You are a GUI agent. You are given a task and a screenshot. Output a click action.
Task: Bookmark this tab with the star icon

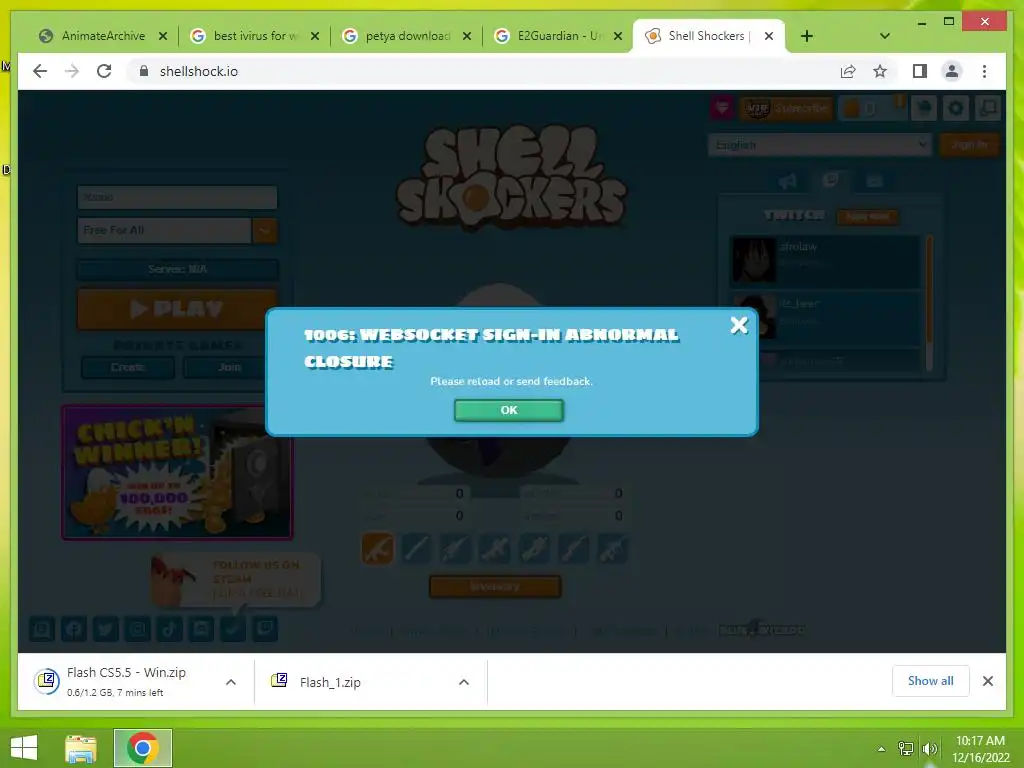click(880, 71)
